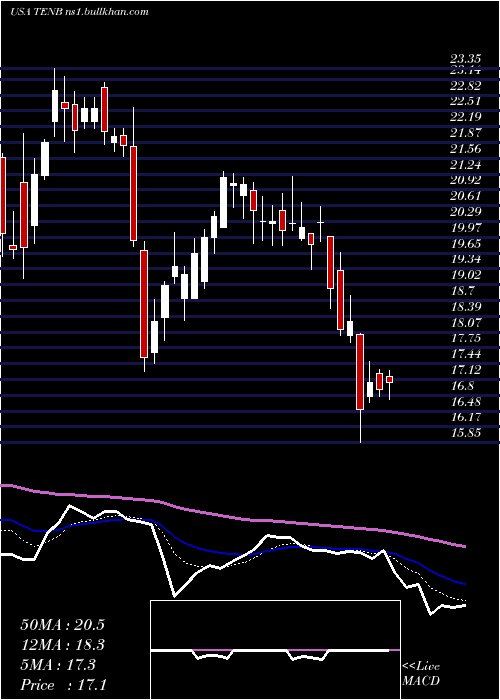500x700 pixels.
Task: Click the 19.02 price axis label
Action: click(x=465, y=275)
